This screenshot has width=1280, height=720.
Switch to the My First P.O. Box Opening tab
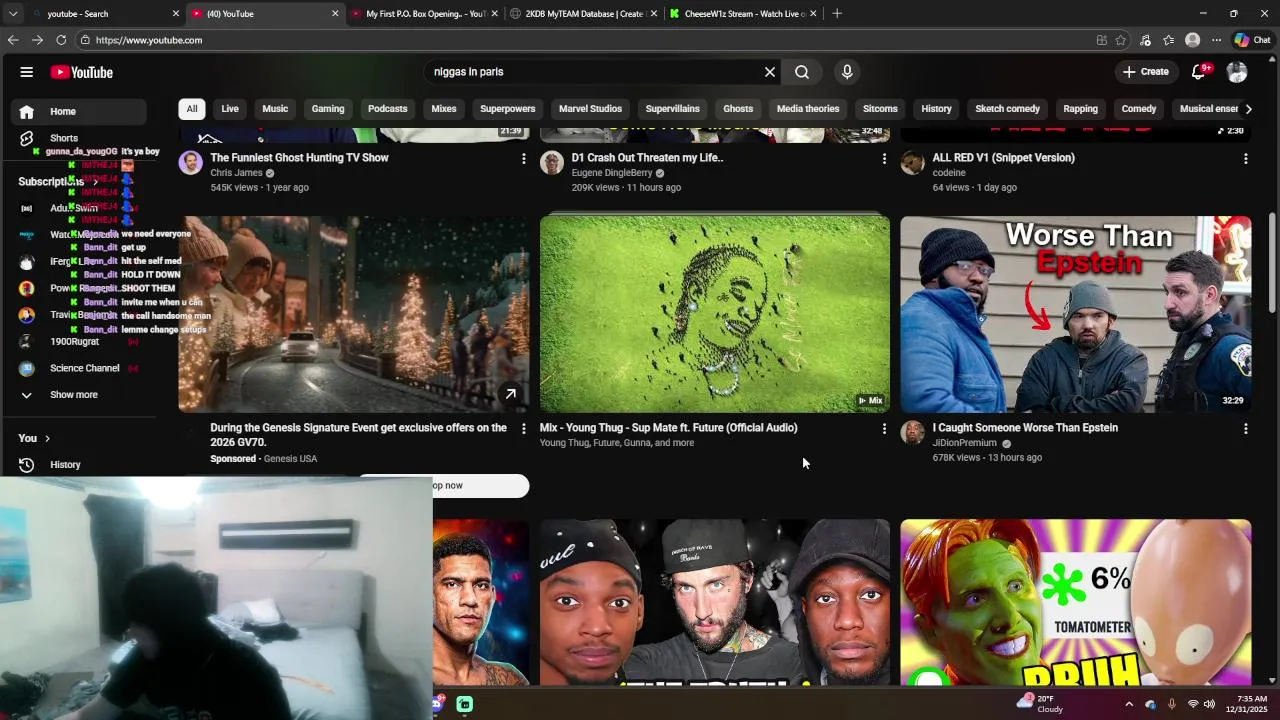tap(425, 14)
